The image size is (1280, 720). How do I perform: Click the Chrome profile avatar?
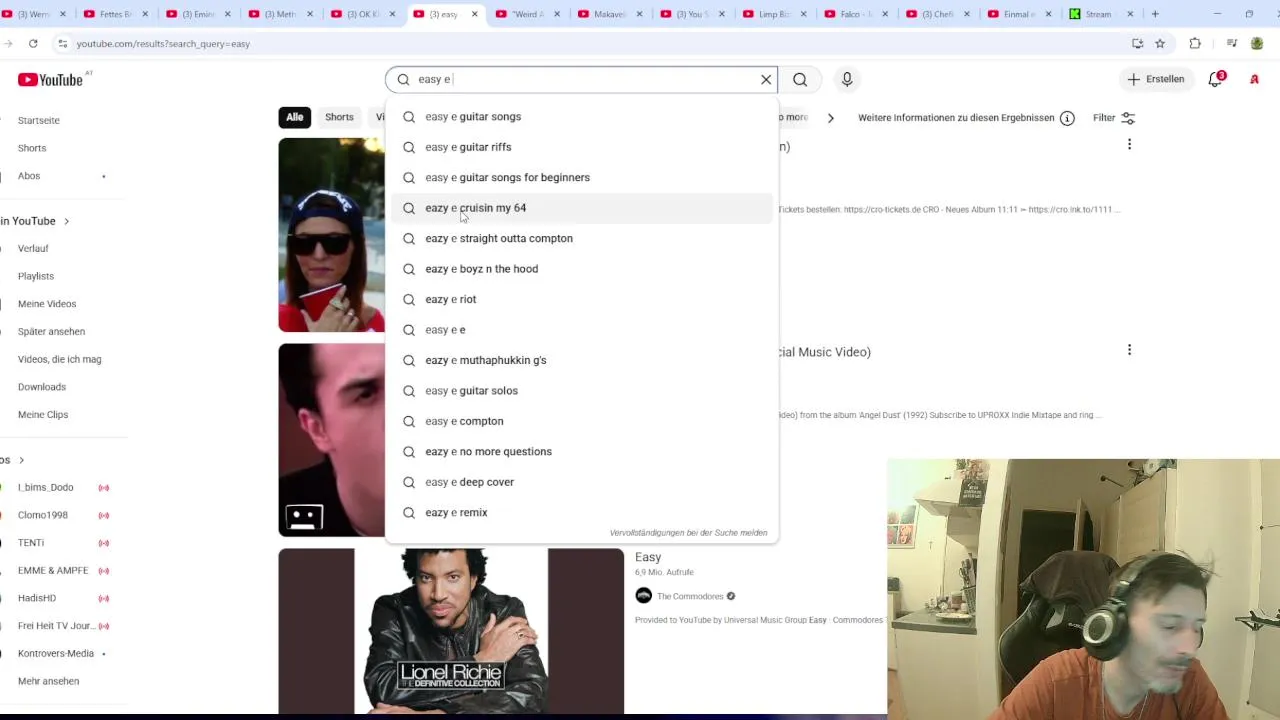1257,44
